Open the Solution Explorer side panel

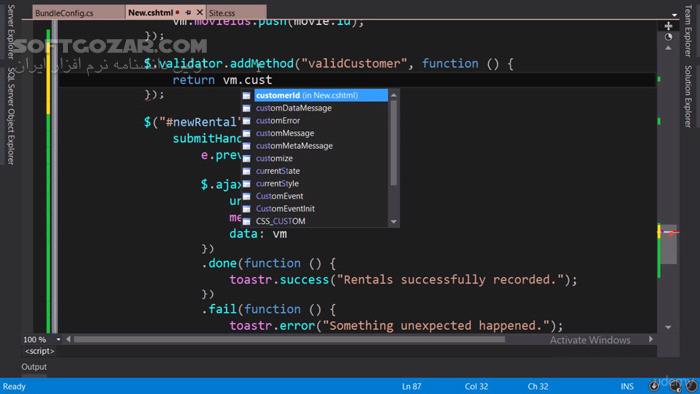click(688, 96)
